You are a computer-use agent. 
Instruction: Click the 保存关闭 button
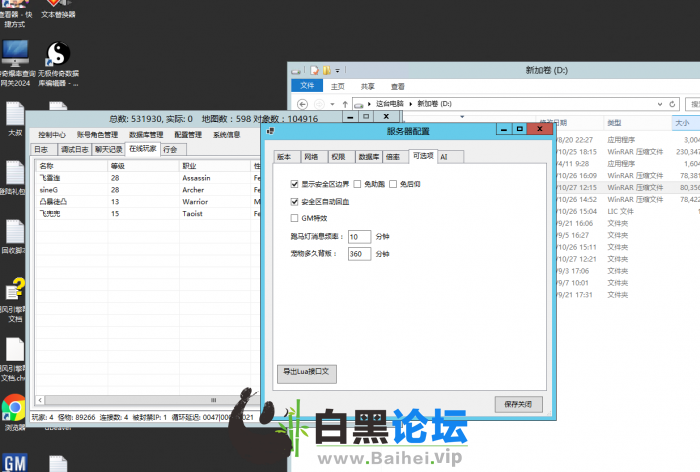(519, 404)
